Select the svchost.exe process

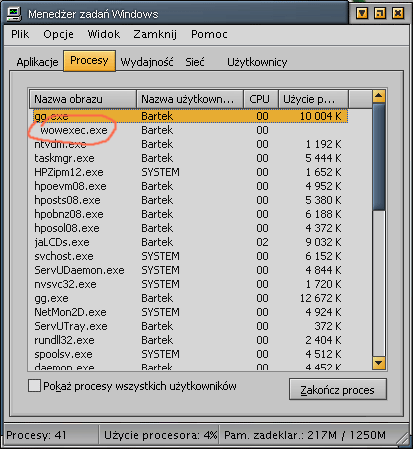pyautogui.click(x=191, y=256)
